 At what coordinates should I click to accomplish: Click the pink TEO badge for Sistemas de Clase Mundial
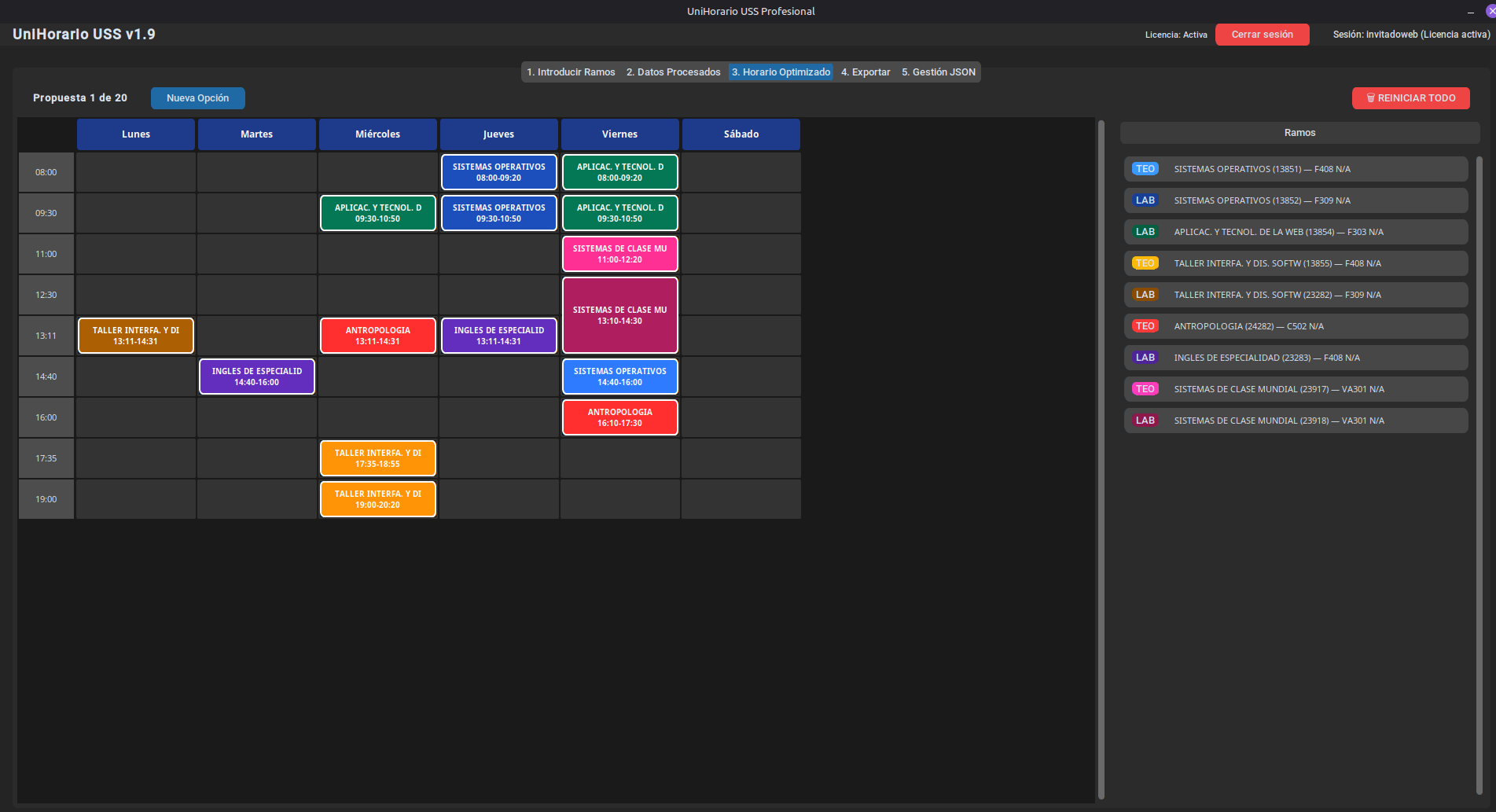pyautogui.click(x=1145, y=389)
